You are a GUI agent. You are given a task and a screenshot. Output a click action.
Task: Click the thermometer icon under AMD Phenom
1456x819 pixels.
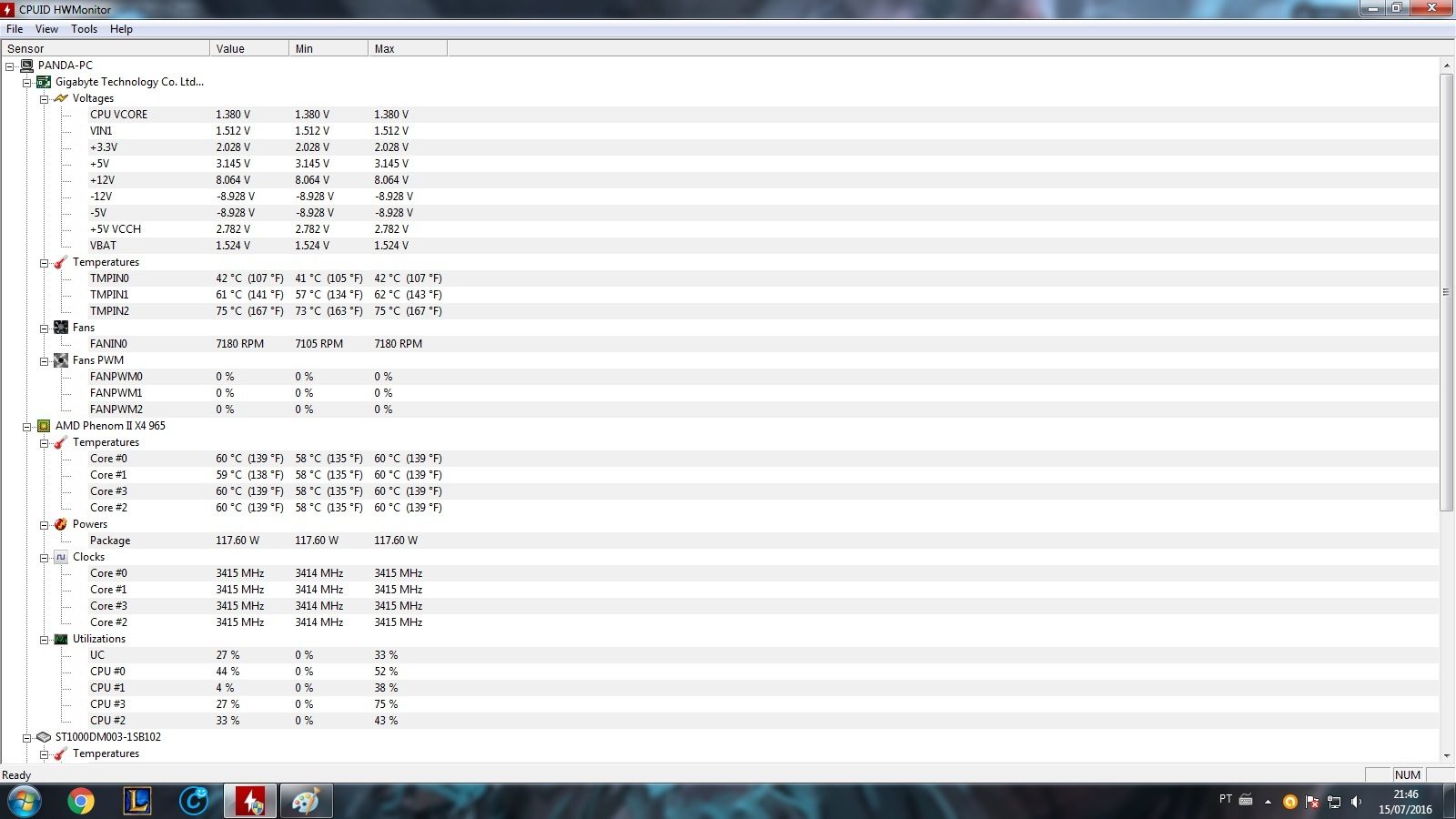coord(61,442)
